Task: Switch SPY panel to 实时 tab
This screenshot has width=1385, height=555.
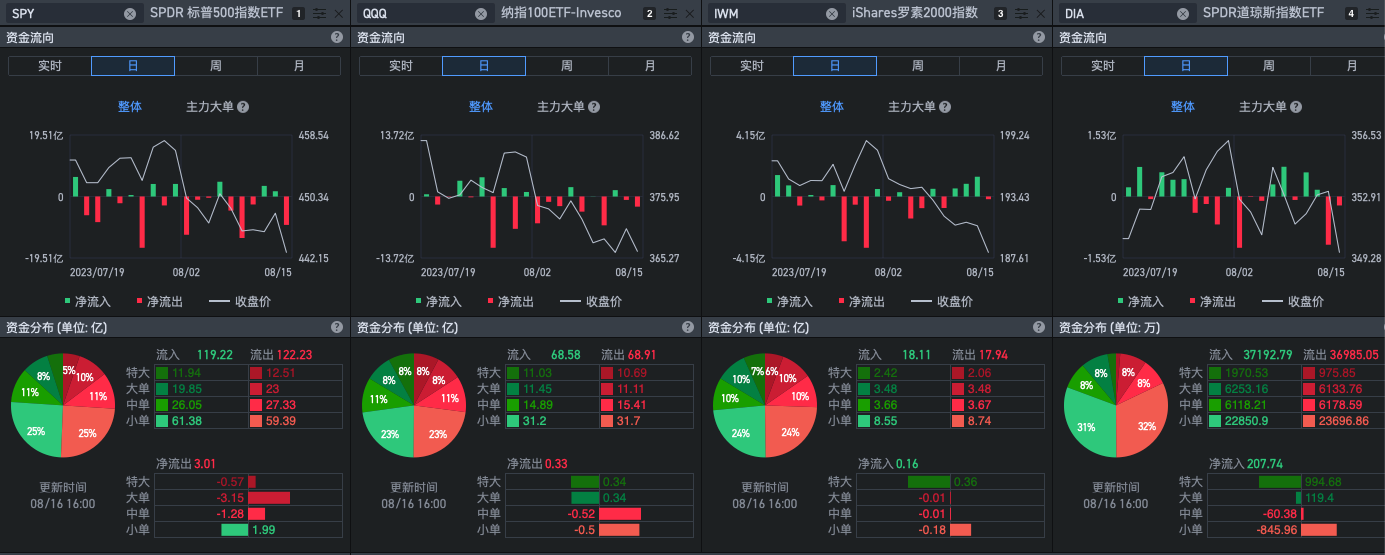Action: click(50, 66)
